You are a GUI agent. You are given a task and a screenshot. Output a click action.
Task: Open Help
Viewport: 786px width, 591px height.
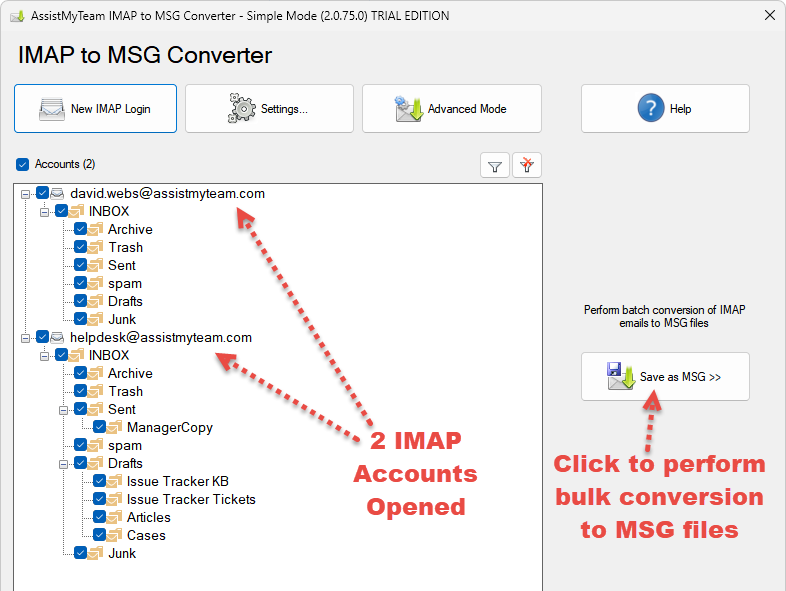coord(665,108)
